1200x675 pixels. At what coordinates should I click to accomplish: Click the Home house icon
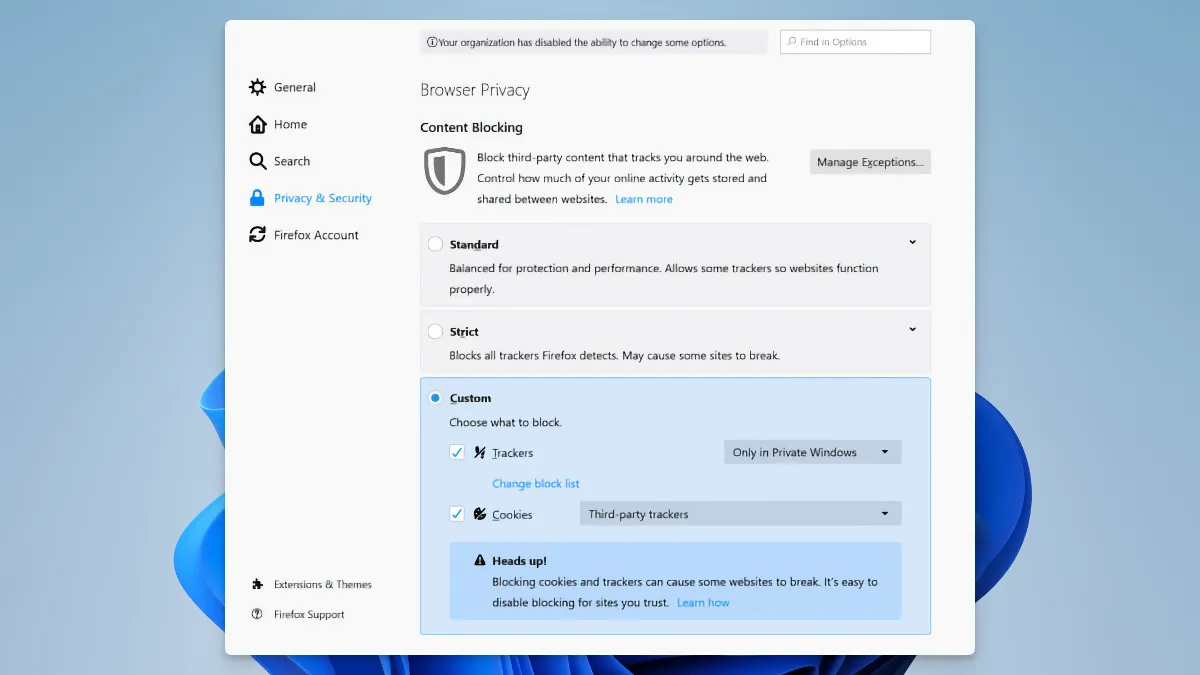pyautogui.click(x=257, y=124)
